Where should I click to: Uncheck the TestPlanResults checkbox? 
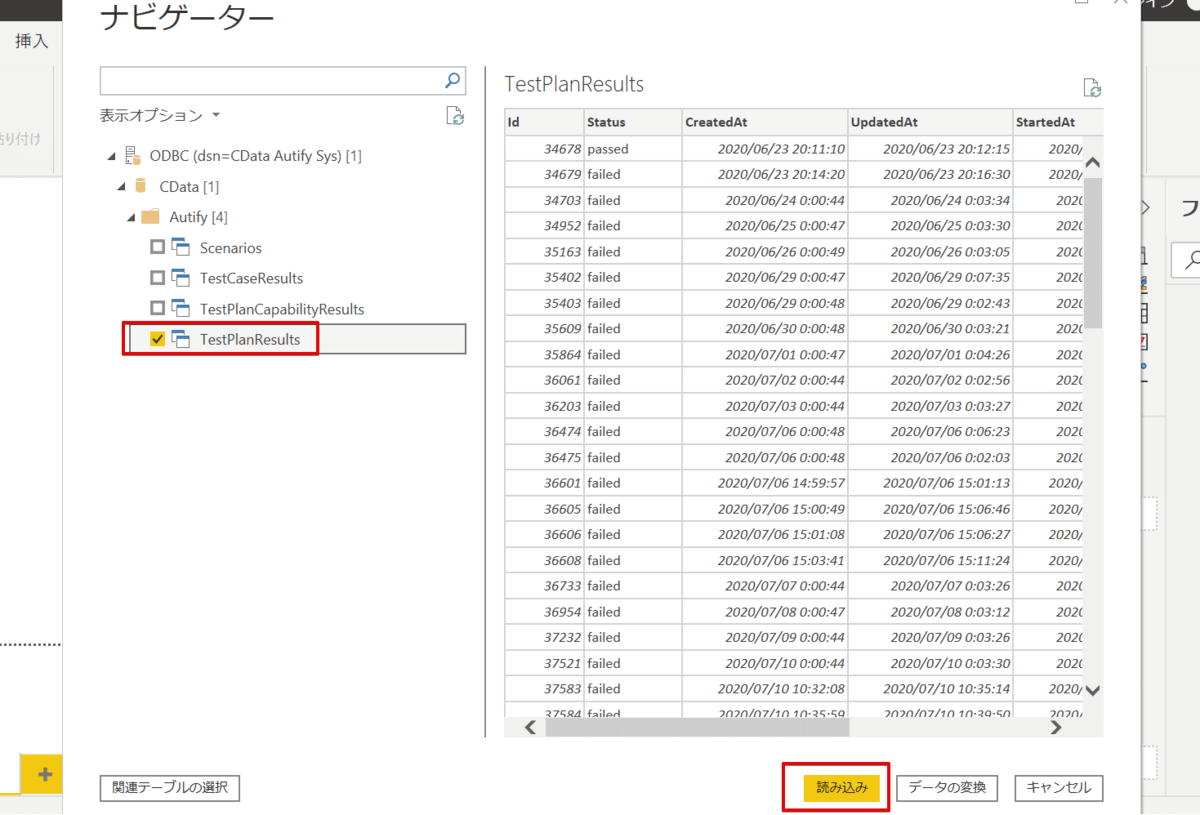pyautogui.click(x=157, y=339)
